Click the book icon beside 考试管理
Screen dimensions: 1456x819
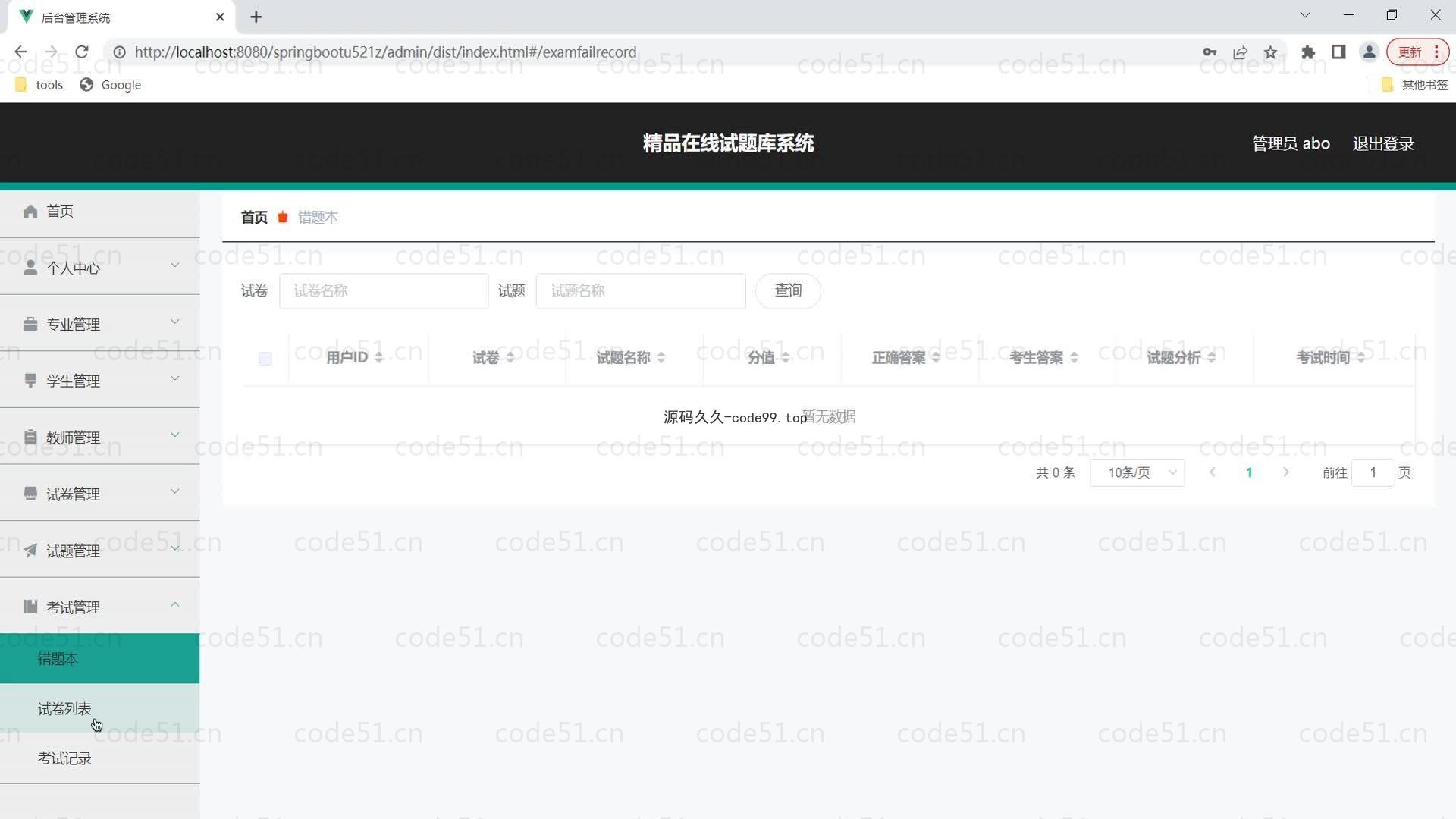pyautogui.click(x=30, y=607)
